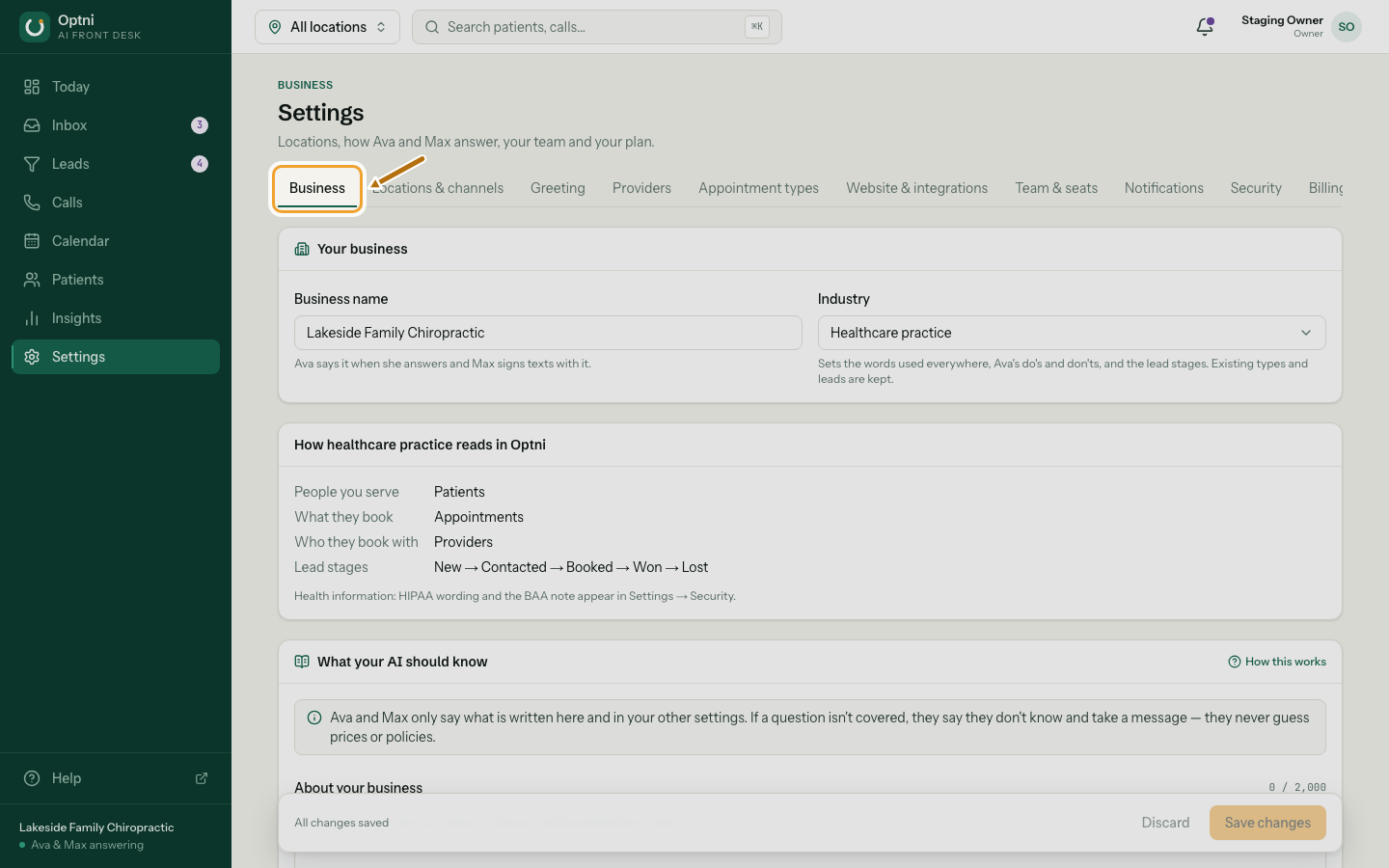Switch to the Business tab
Image resolution: width=1389 pixels, height=868 pixels.
click(x=317, y=188)
